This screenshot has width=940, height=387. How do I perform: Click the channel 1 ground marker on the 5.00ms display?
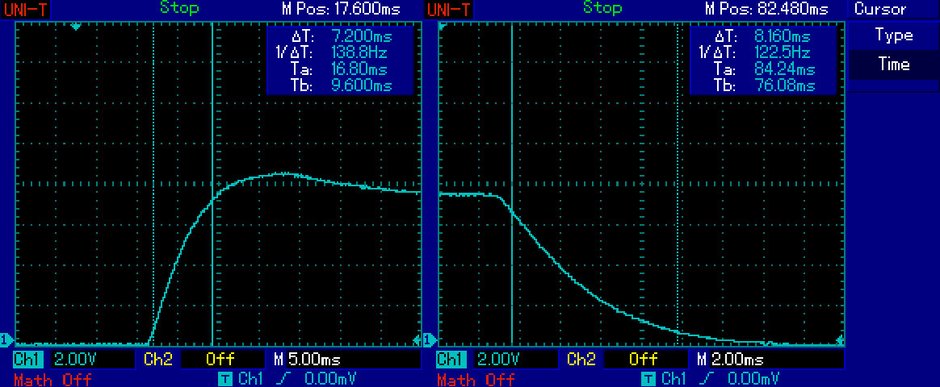(6, 340)
